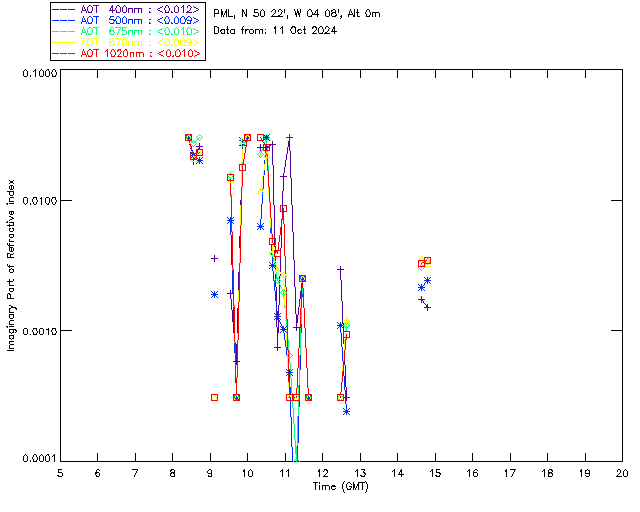The width and height of the screenshot is (640, 512).
Task: Click the 0.0010 y-axis tick label
Action: click(x=40, y=331)
